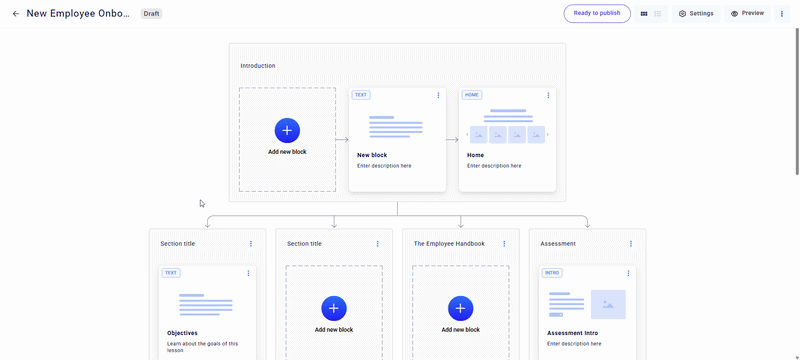Image resolution: width=800 pixels, height=360 pixels.
Task: Add new block in second Section title
Action: 334,308
